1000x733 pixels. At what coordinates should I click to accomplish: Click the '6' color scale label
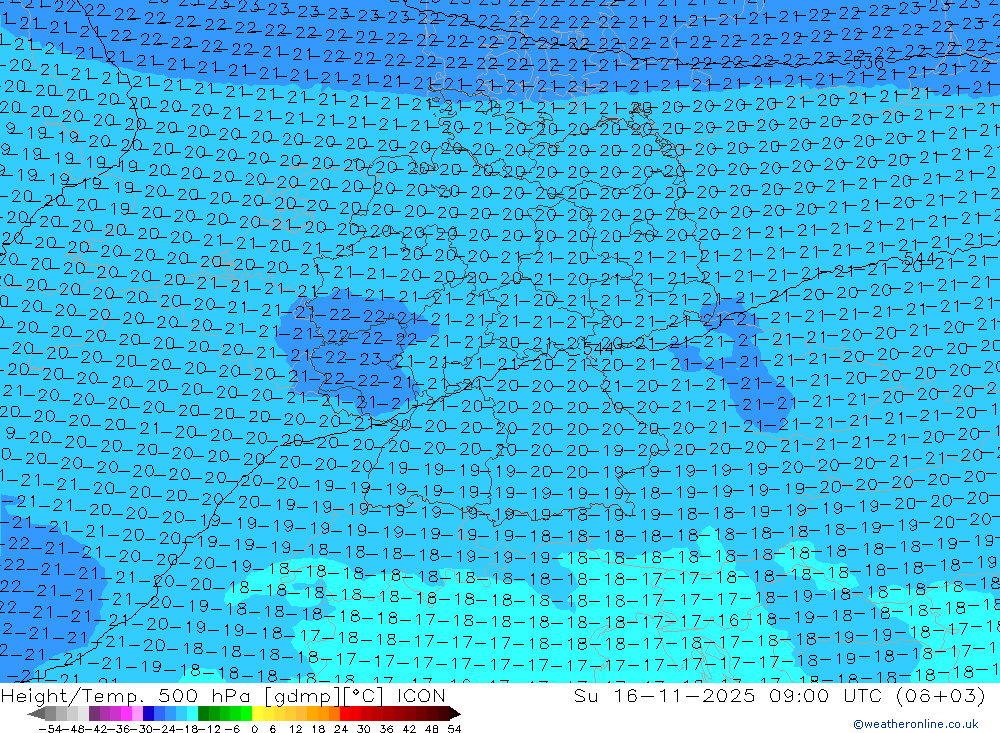[272, 729]
